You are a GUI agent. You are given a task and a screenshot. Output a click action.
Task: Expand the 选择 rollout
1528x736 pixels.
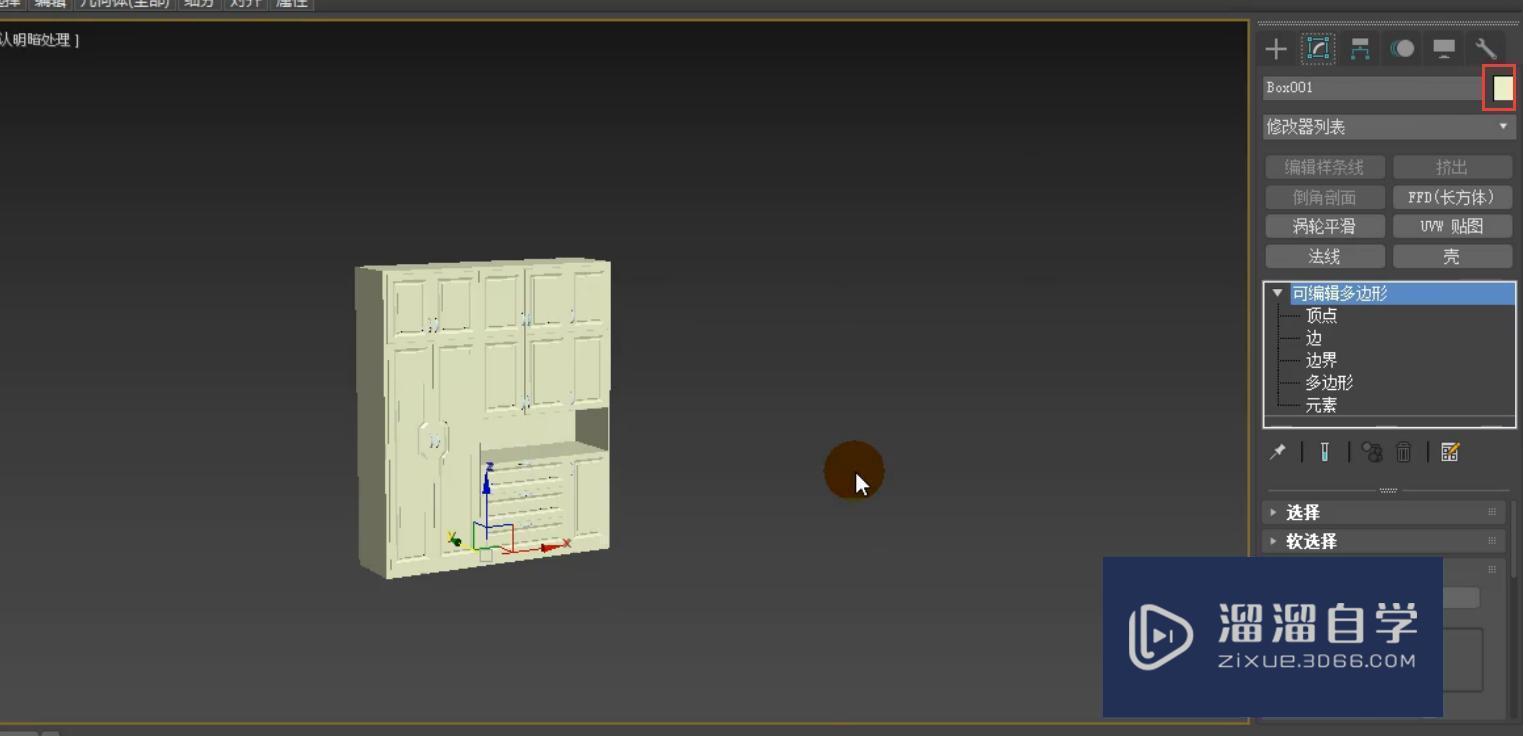click(x=1385, y=512)
